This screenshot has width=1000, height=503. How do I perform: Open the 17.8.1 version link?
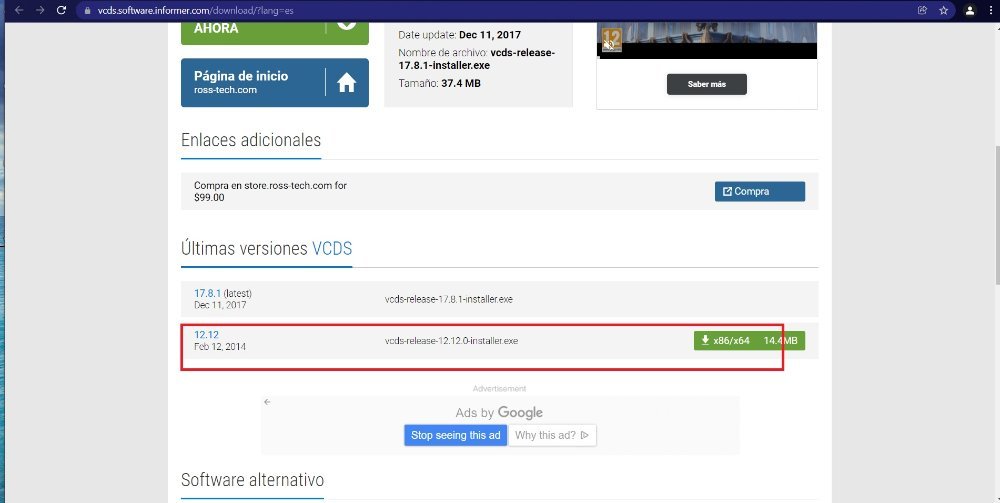tap(208, 293)
